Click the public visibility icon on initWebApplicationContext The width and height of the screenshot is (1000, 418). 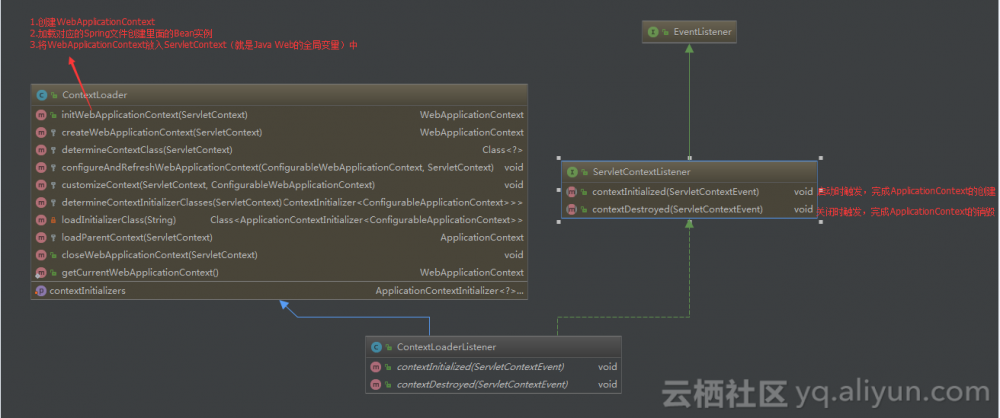click(54, 116)
